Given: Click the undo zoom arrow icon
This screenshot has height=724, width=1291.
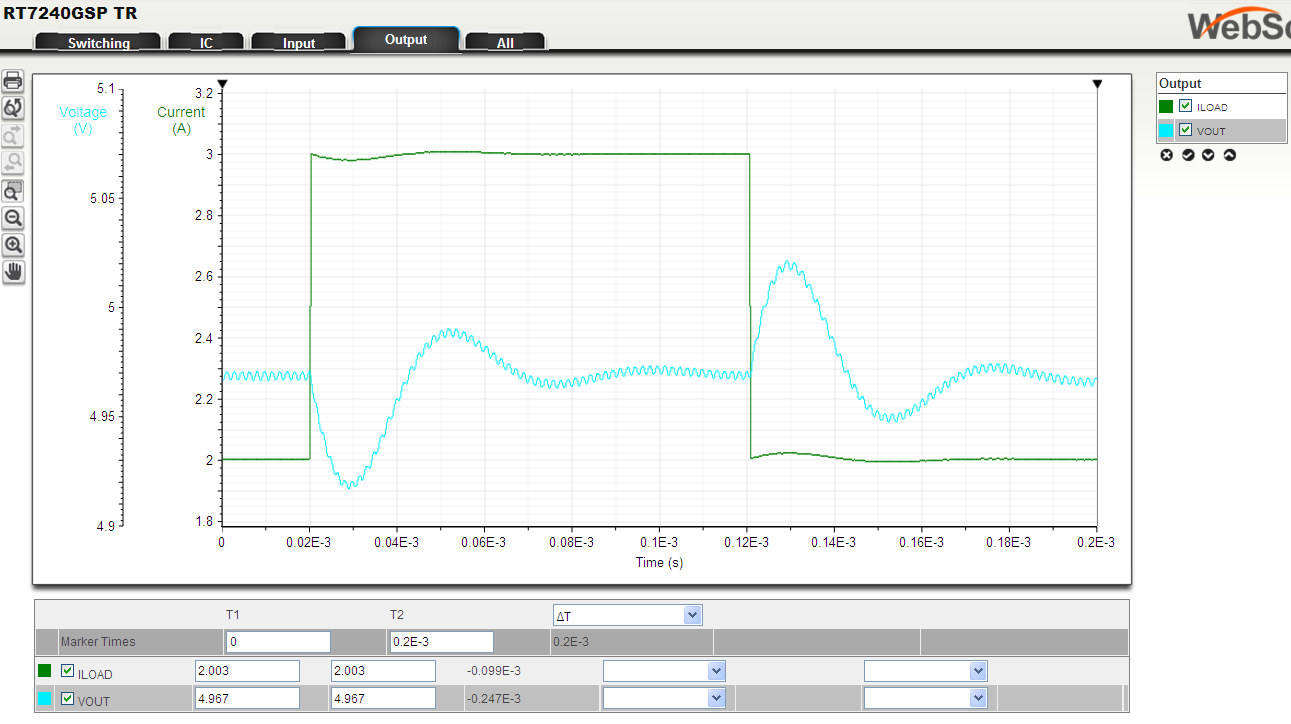Looking at the screenshot, I should 13,162.
